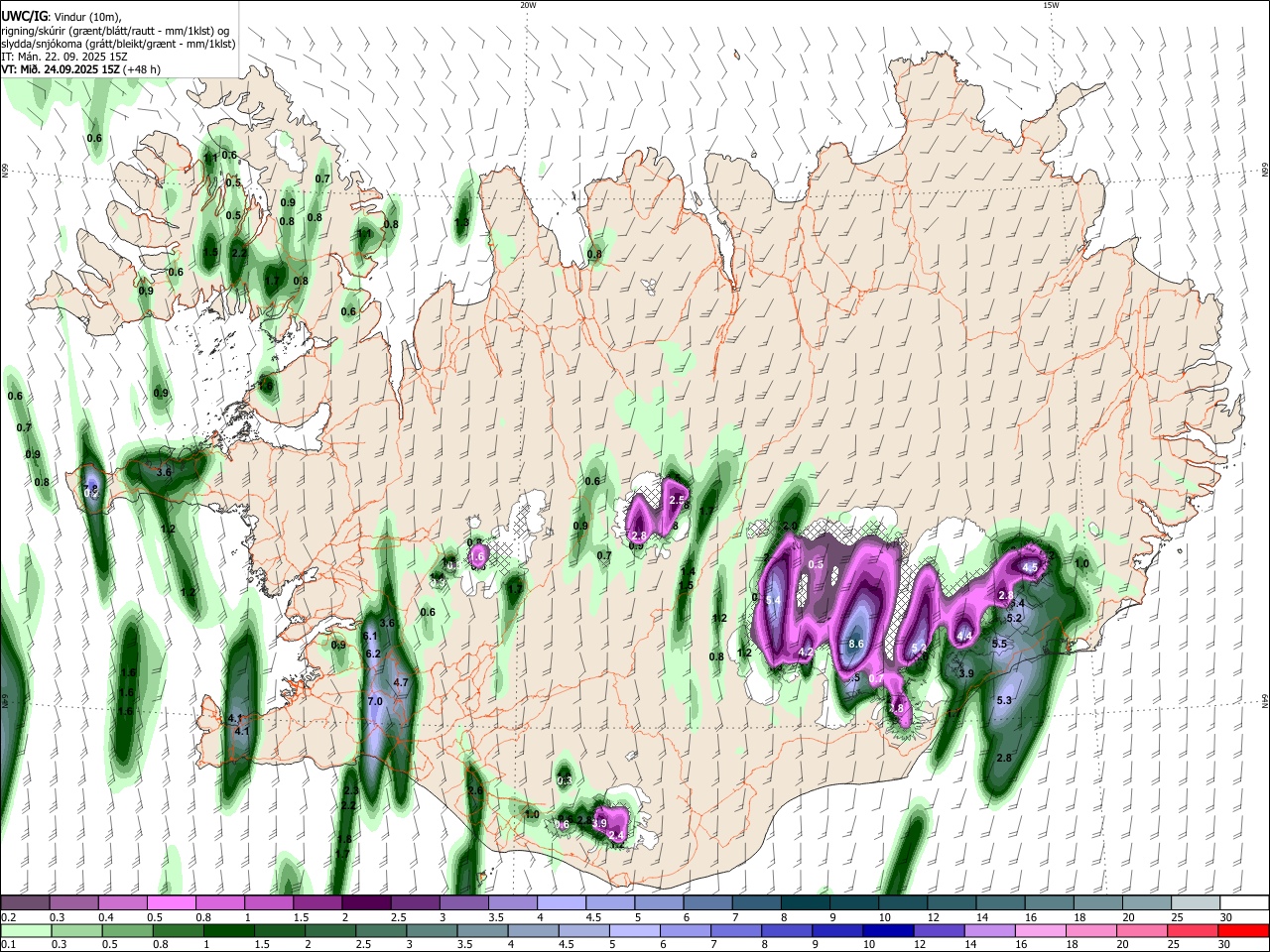Click the magenta 0.8 swatch in the upper snow scale

tap(220, 903)
